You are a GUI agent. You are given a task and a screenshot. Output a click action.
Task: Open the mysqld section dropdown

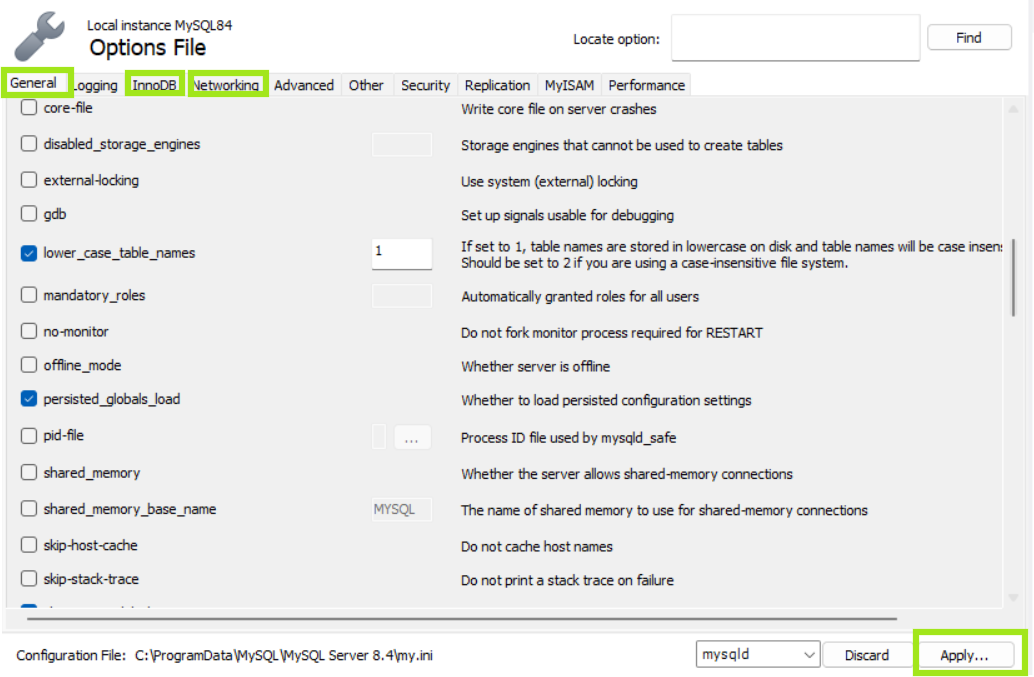(757, 655)
